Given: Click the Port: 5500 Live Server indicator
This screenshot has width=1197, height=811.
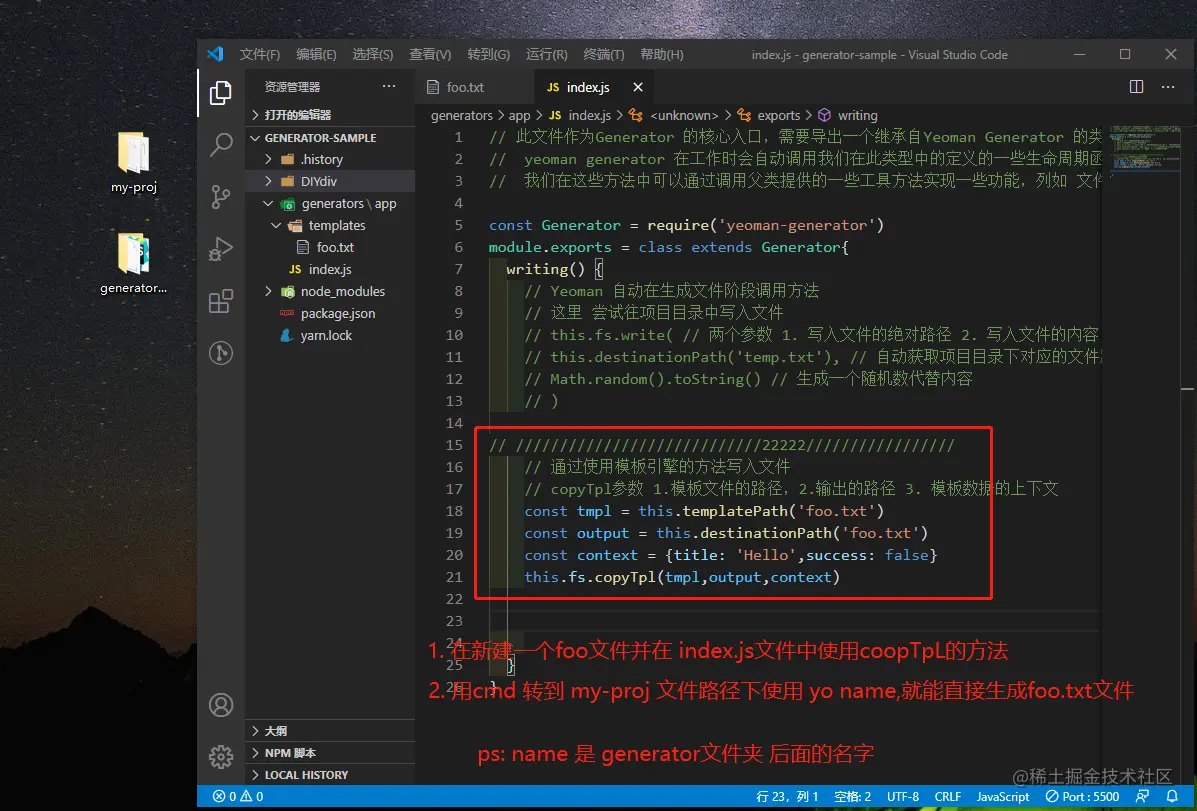Looking at the screenshot, I should tap(1082, 796).
